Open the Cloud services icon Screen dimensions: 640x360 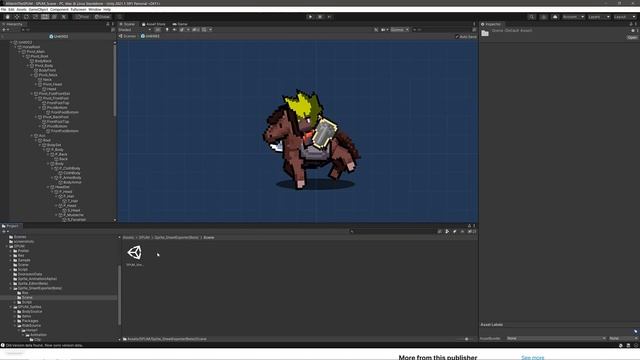click(555, 17)
